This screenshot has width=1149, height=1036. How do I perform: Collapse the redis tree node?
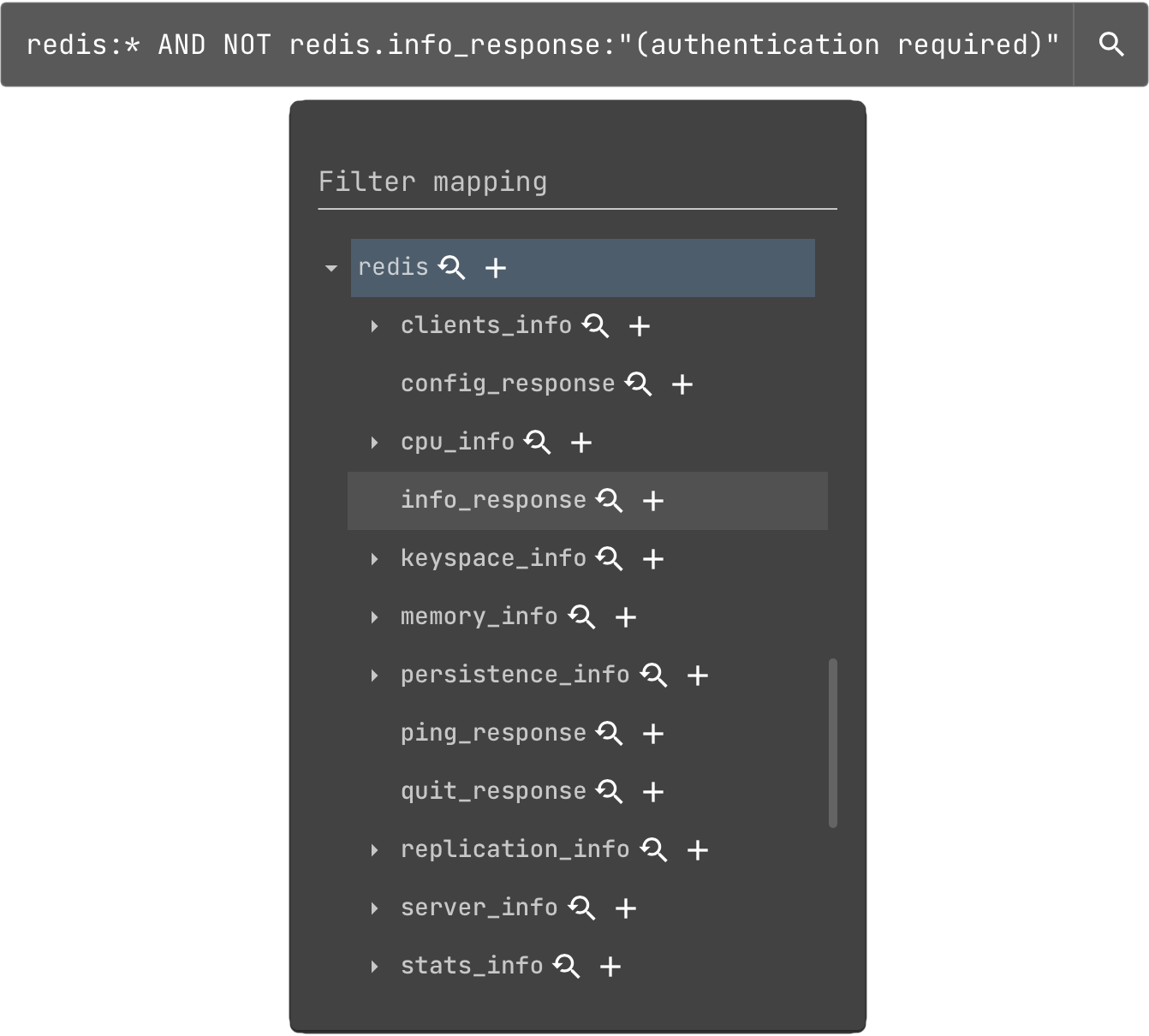(330, 268)
